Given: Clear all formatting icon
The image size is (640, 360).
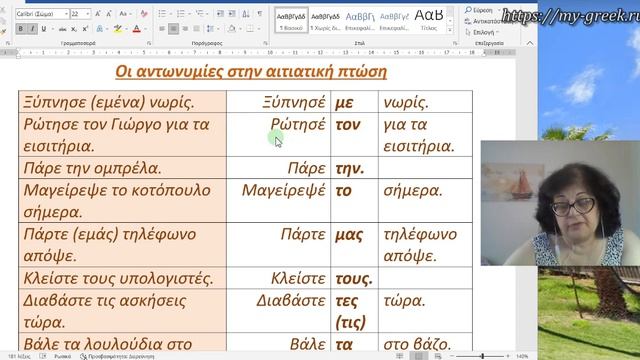Looking at the screenshot, I should tap(144, 14).
